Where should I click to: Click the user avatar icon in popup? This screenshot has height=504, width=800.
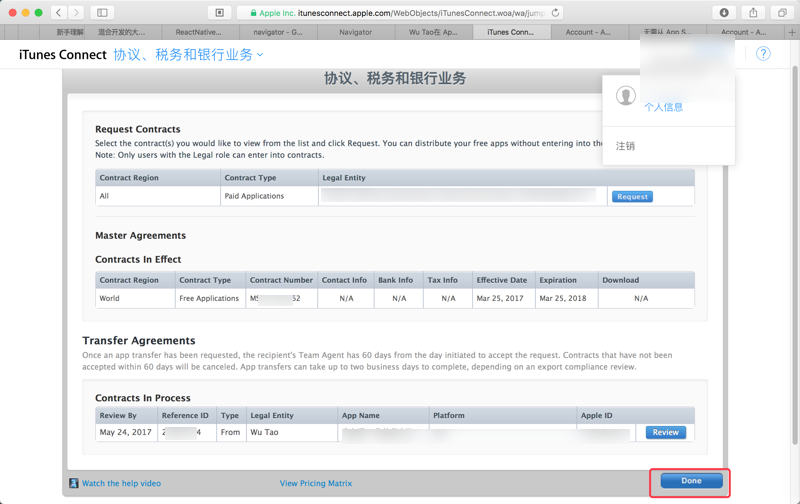tap(626, 95)
